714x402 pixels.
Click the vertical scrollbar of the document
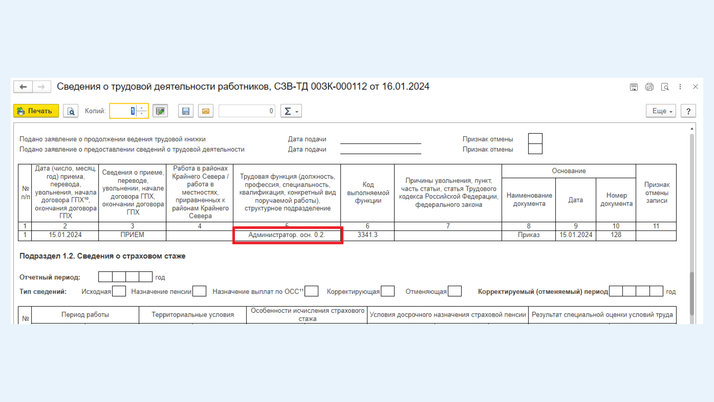(x=691, y=220)
